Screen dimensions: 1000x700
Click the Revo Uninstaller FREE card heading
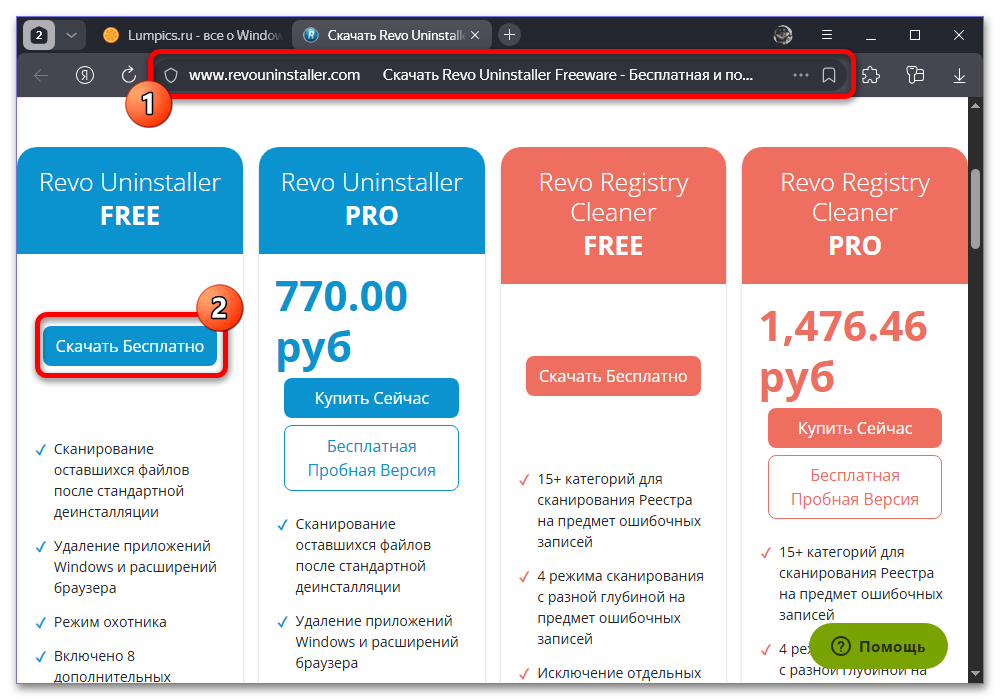(130, 199)
